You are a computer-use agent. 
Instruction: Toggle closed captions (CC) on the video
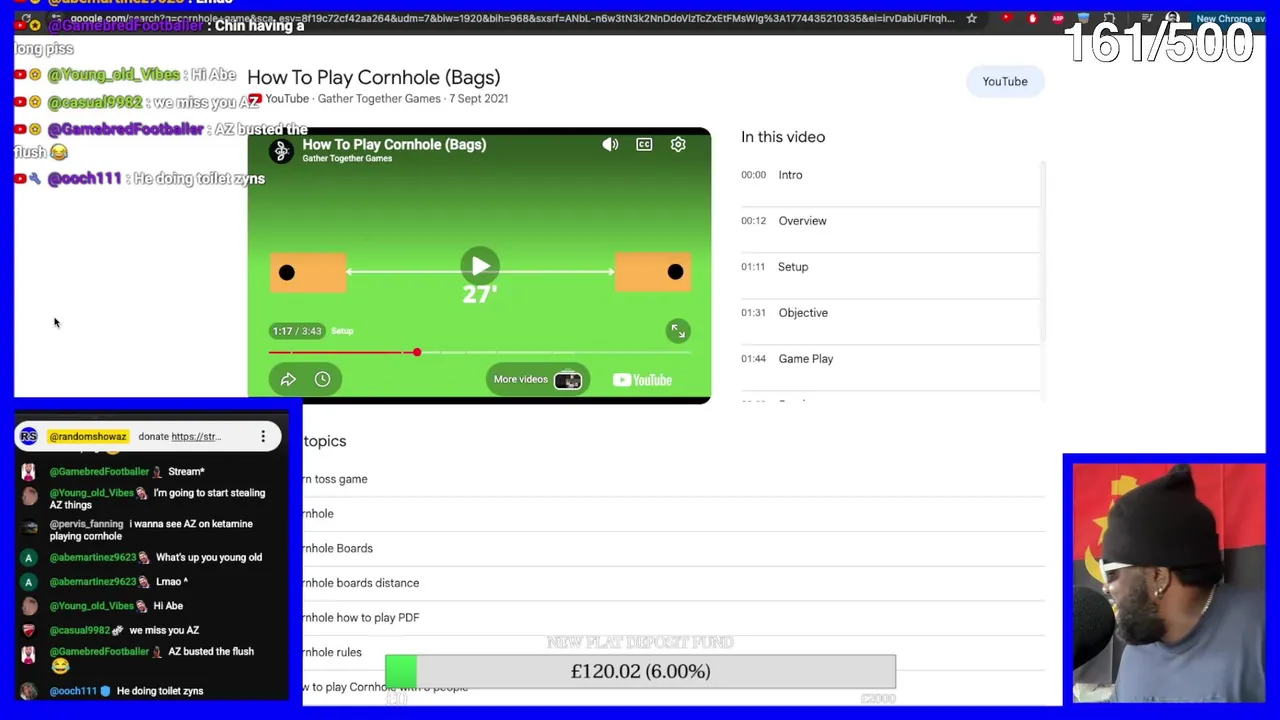[644, 145]
